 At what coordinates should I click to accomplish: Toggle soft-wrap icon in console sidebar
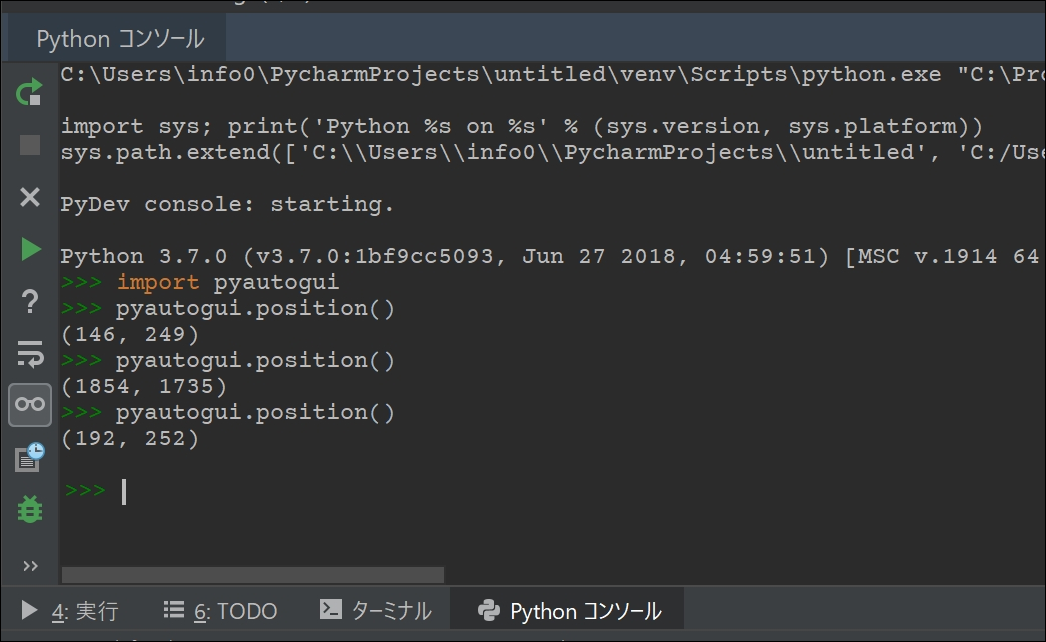pos(29,354)
